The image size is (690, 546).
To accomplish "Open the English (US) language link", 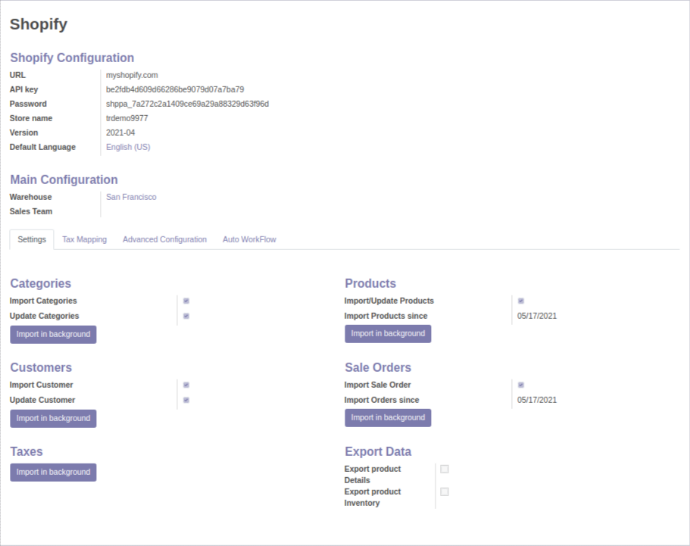I will [x=128, y=147].
